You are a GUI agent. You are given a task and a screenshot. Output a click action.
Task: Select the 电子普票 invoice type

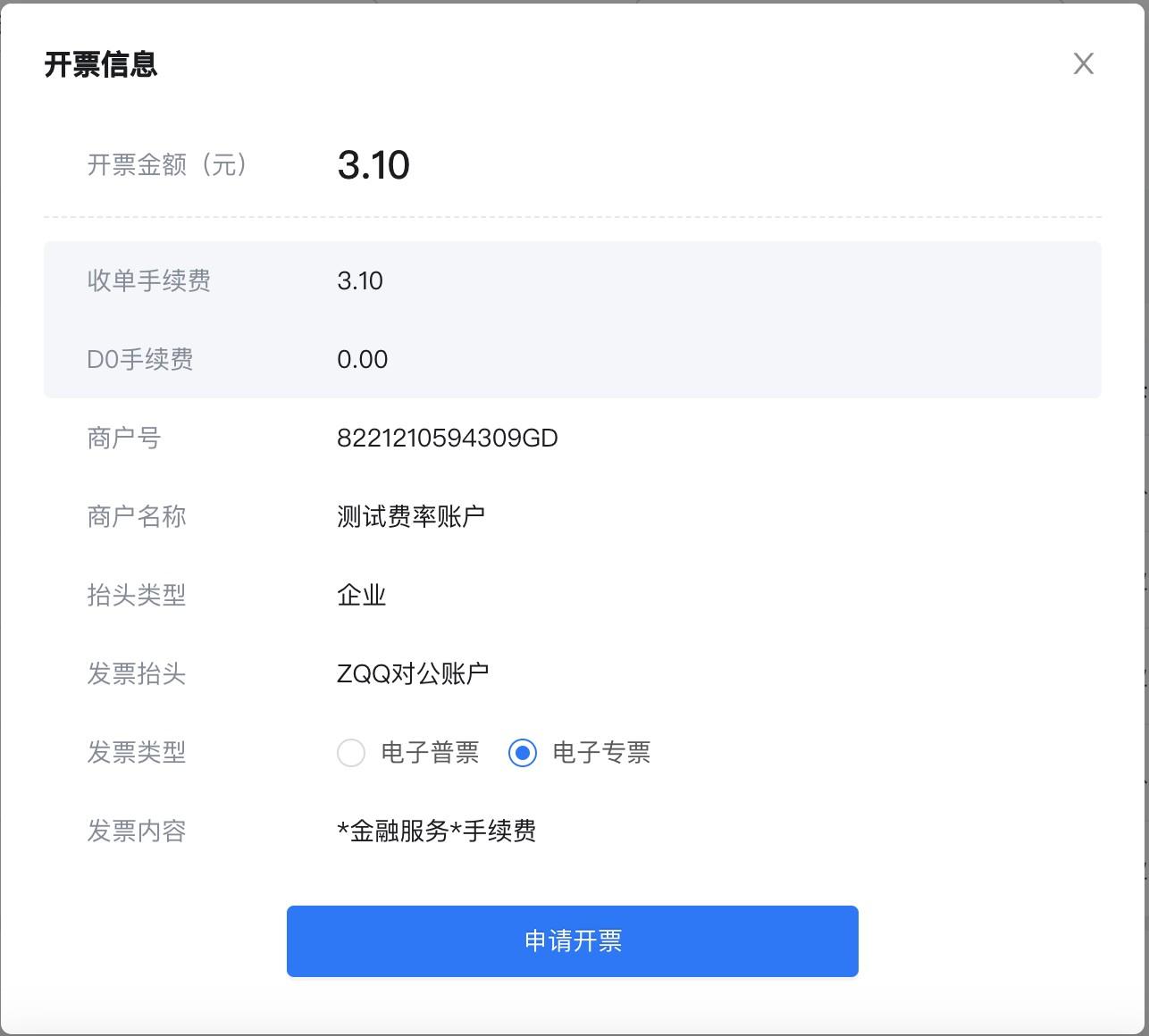click(351, 753)
